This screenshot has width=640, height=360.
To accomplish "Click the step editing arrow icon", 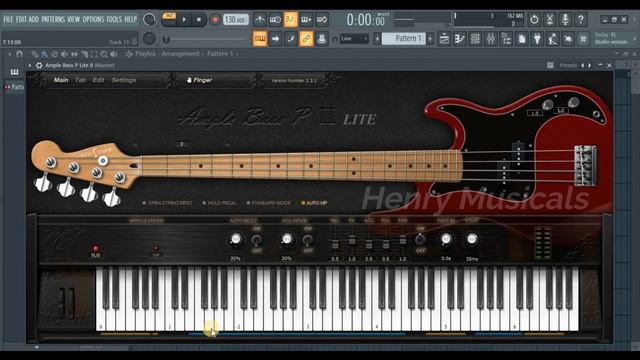I will 275,39.
